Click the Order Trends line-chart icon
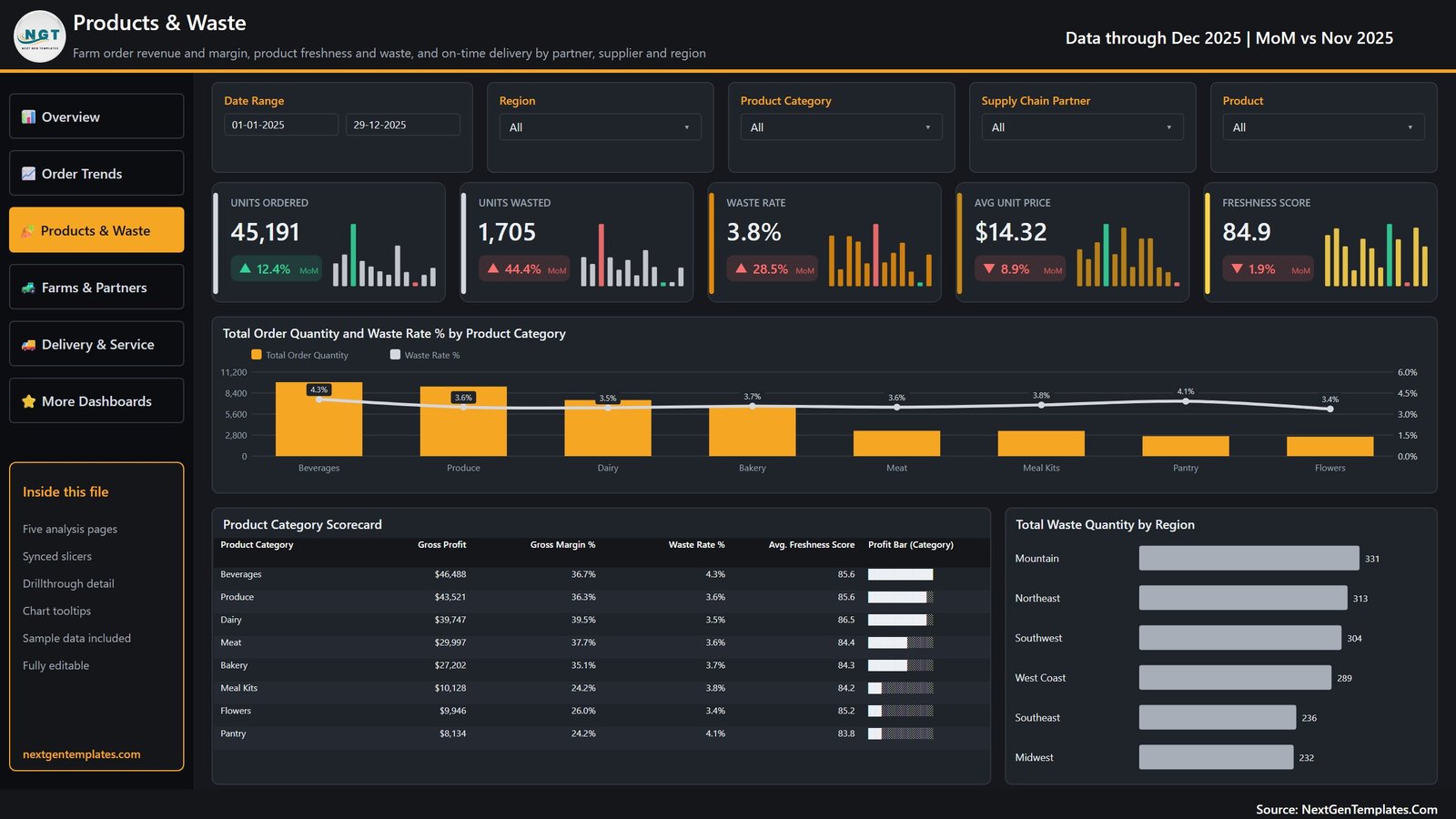The image size is (1456, 819). tap(28, 174)
